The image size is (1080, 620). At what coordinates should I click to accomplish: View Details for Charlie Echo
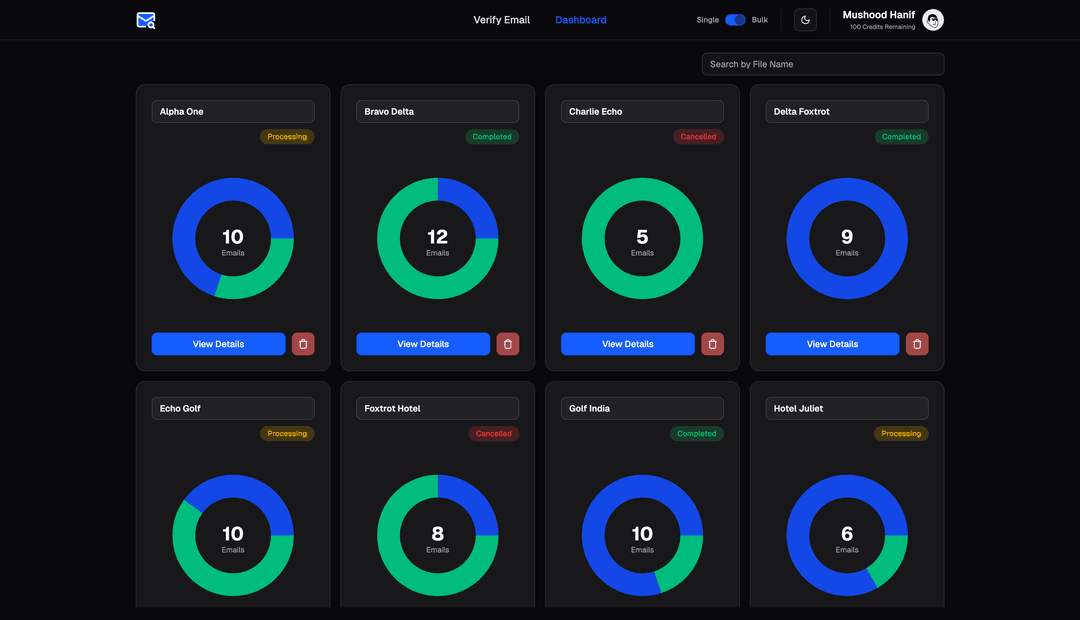(x=627, y=344)
